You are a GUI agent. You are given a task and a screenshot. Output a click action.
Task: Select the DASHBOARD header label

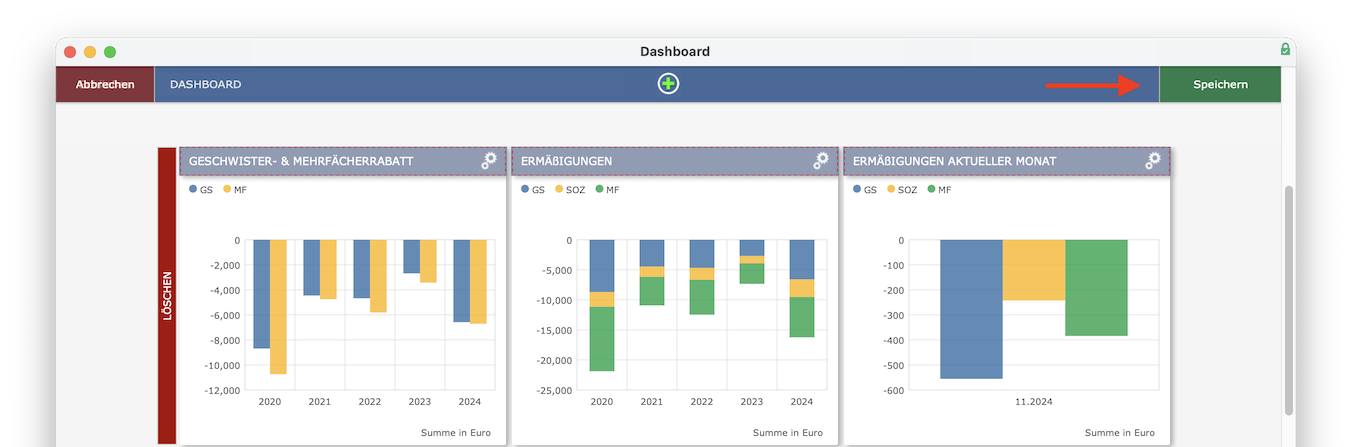pyautogui.click(x=205, y=84)
